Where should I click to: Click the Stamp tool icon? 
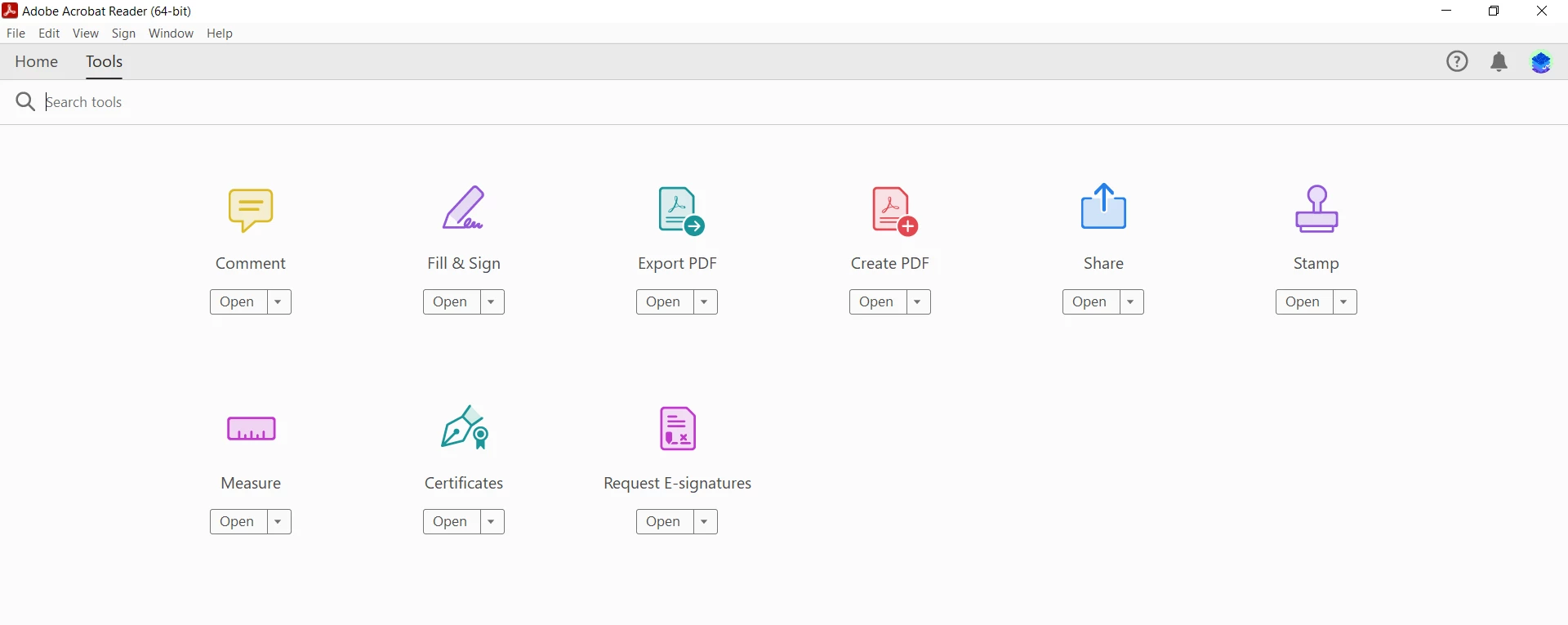point(1316,209)
